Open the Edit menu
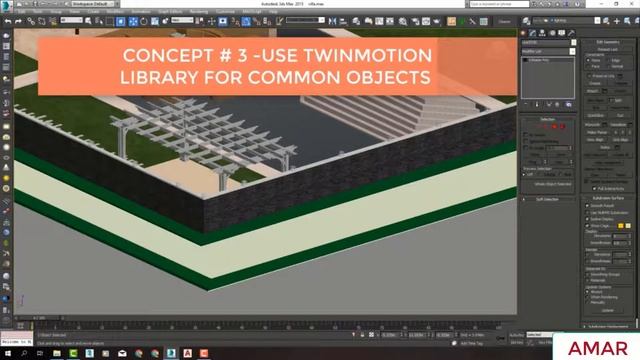This screenshot has height=360, width=640. (x=21, y=12)
